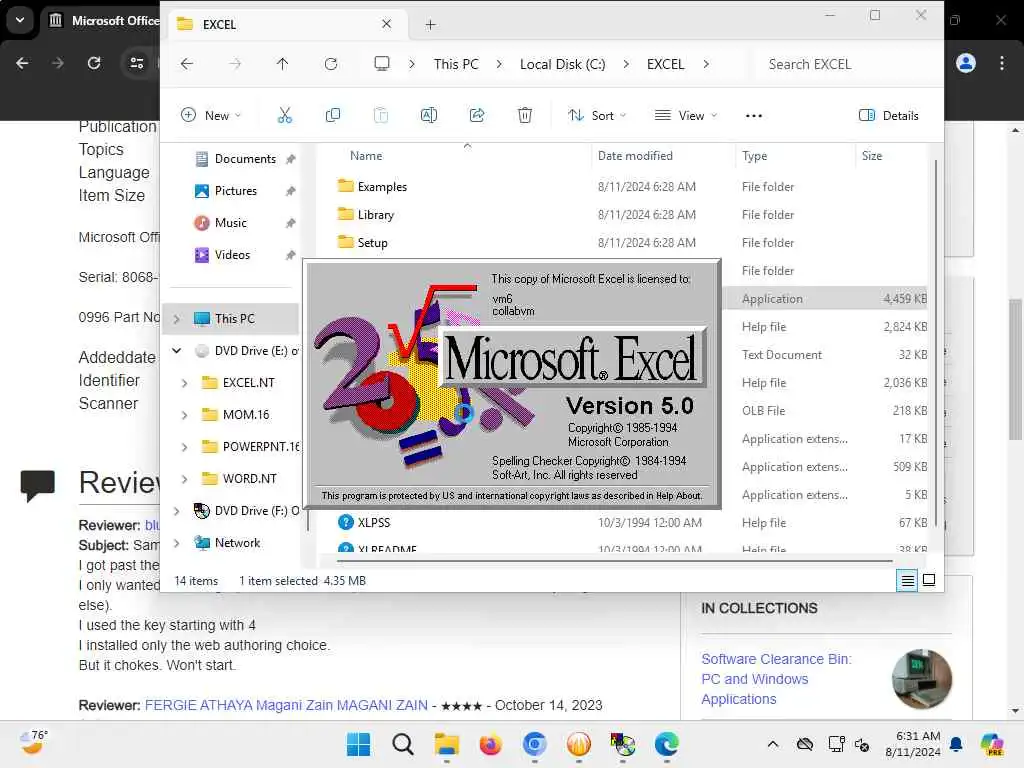The width and height of the screenshot is (1024, 768).
Task: Expand the POWERPNT.16 folder node
Action: click(184, 447)
